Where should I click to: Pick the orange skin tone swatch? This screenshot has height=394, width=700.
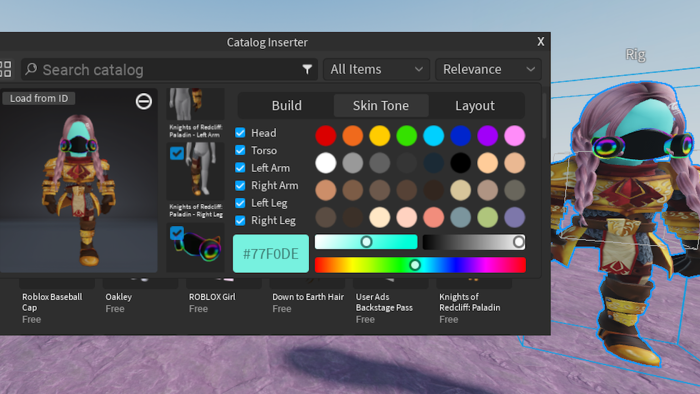pos(353,136)
